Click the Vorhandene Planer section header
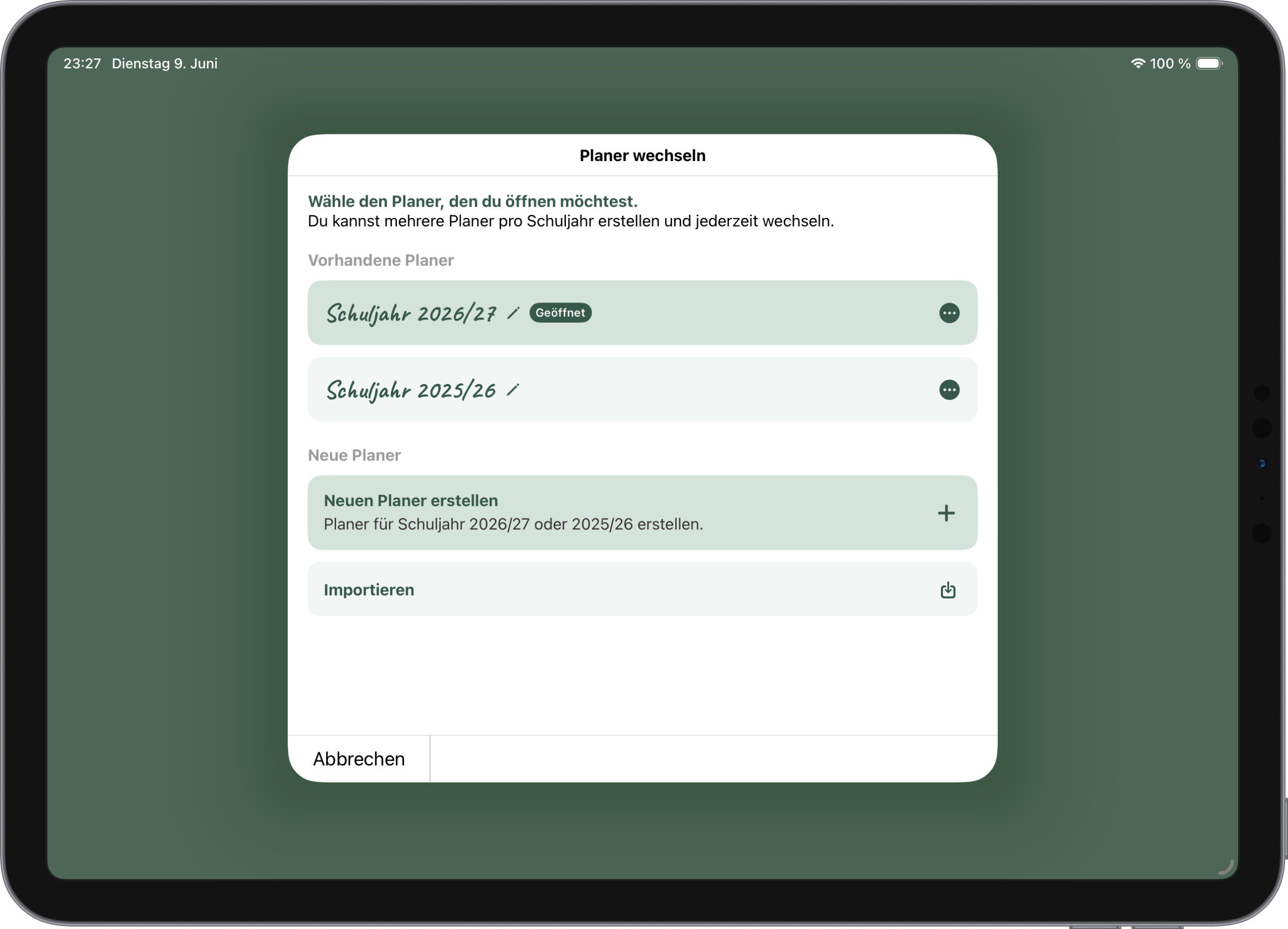 [381, 260]
